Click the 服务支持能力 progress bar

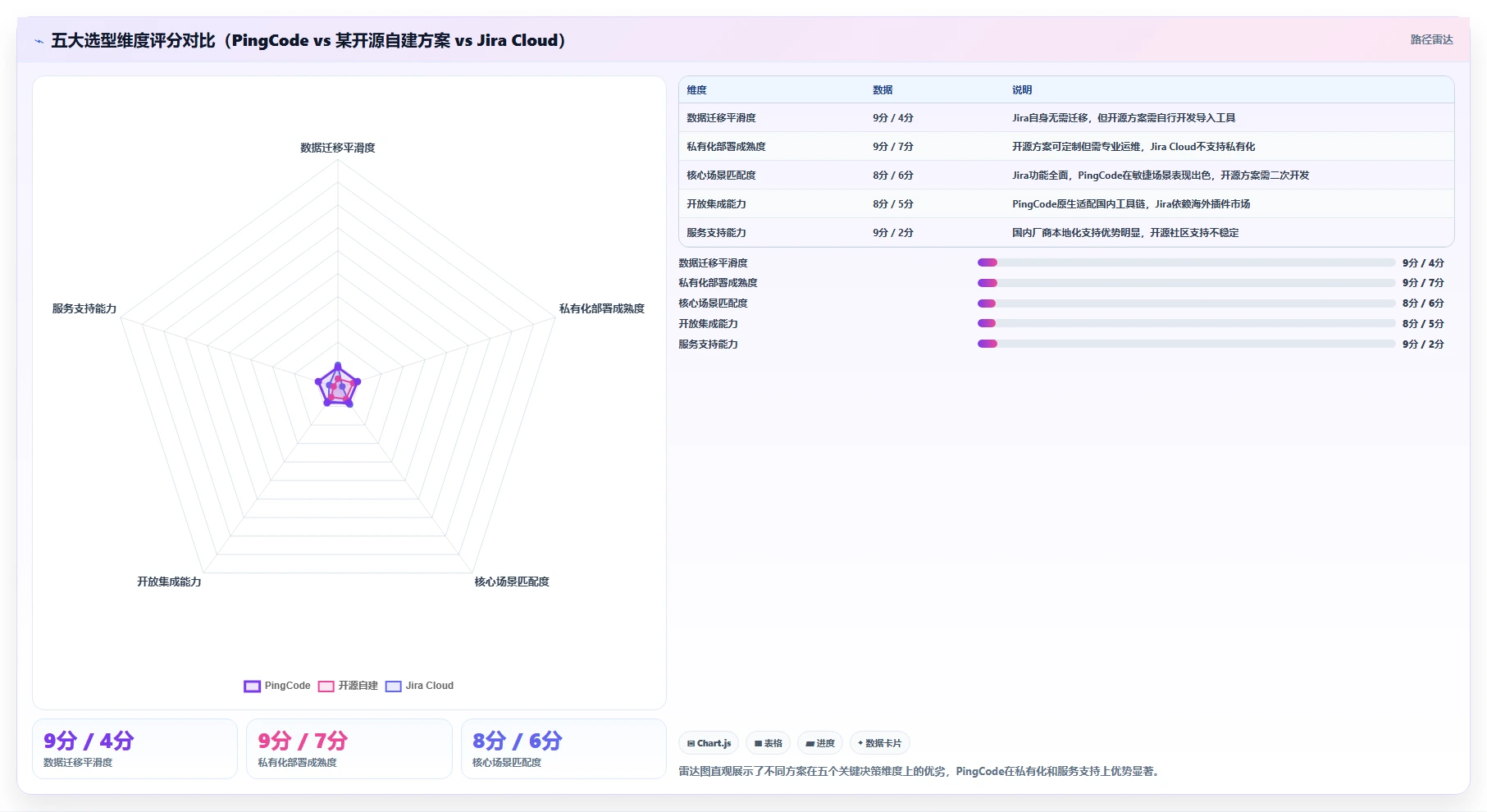[1186, 344]
